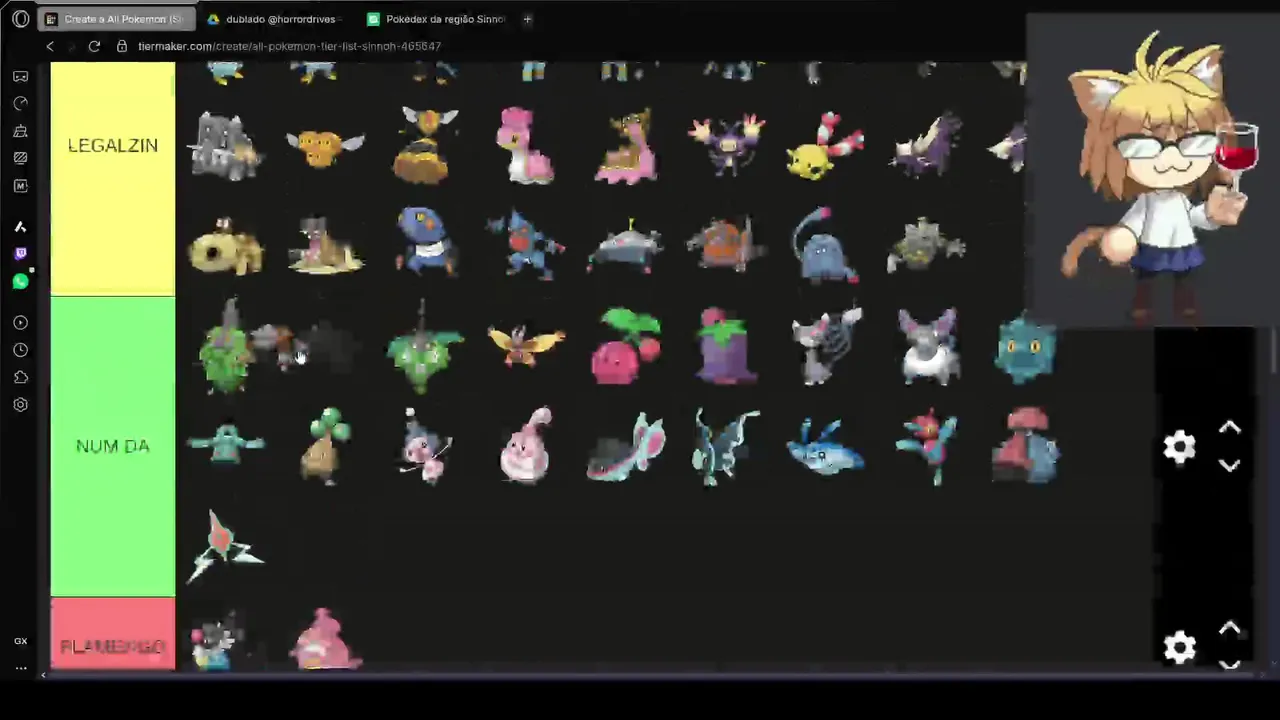Screen dimensions: 1280x720
Task: Select pink Lickilicky in FLAMENGO tier
Action: coord(326,638)
